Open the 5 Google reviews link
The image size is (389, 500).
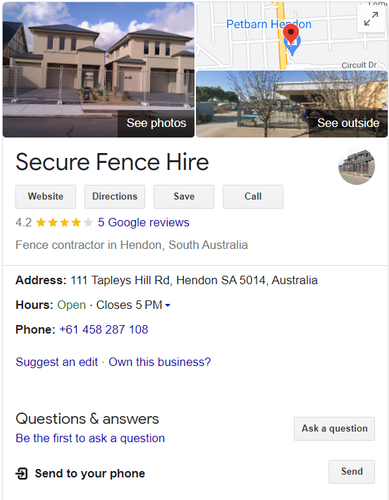coord(144,222)
